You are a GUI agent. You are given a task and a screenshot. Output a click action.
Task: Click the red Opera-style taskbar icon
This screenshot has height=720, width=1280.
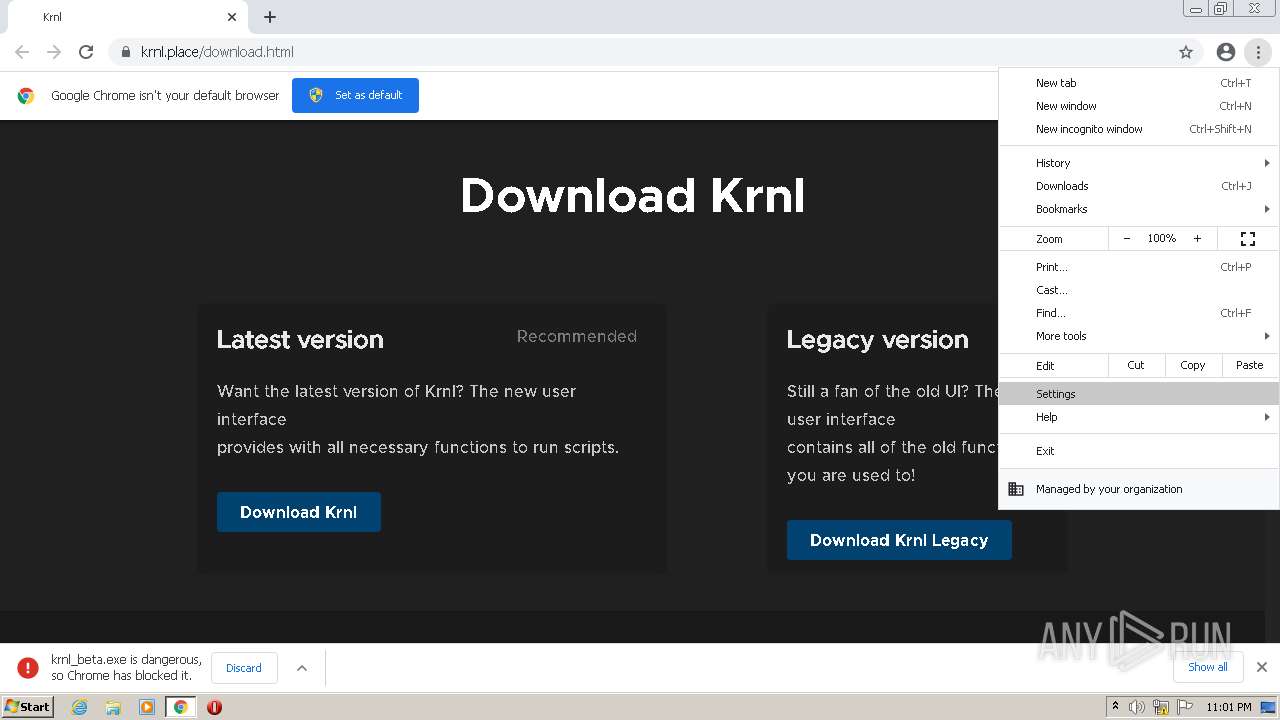pos(214,707)
